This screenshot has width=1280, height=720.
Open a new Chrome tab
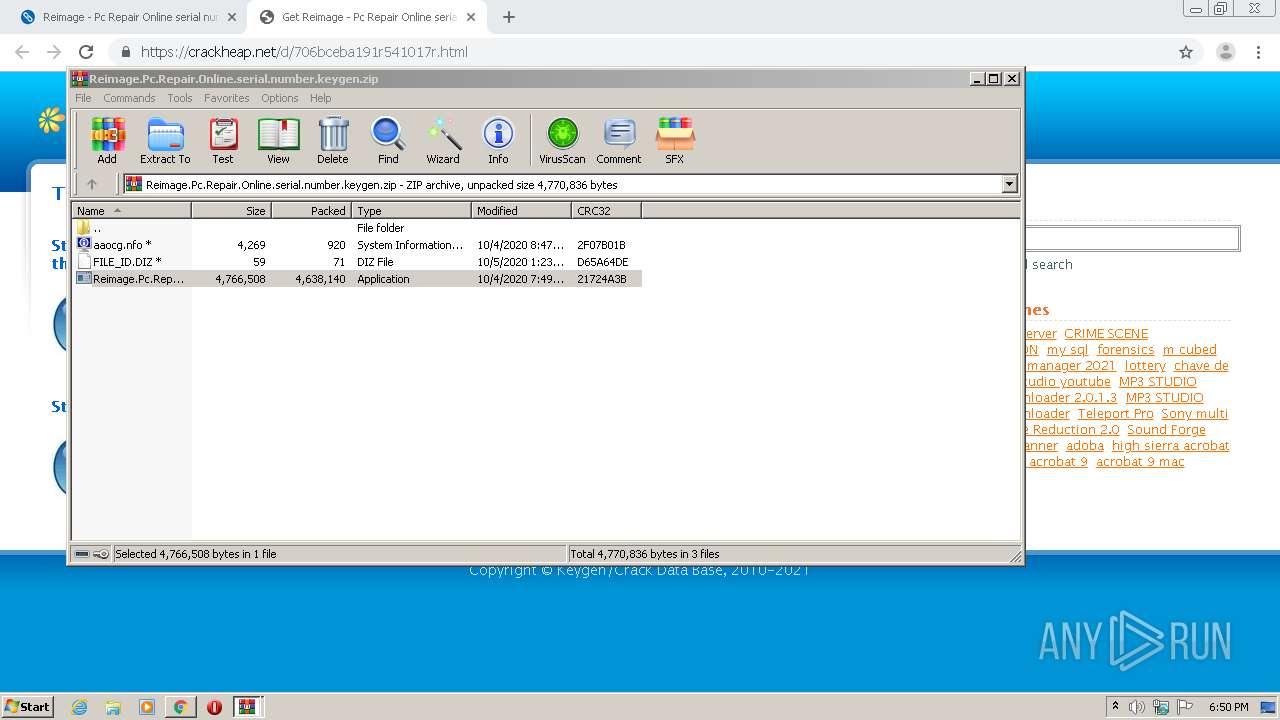[x=509, y=17]
